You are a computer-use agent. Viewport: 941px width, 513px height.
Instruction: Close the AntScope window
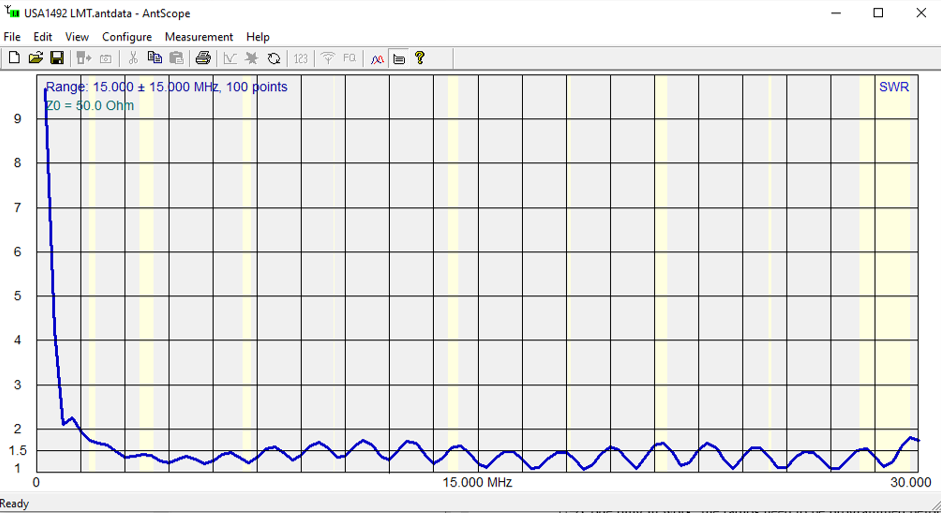pyautogui.click(x=921, y=13)
